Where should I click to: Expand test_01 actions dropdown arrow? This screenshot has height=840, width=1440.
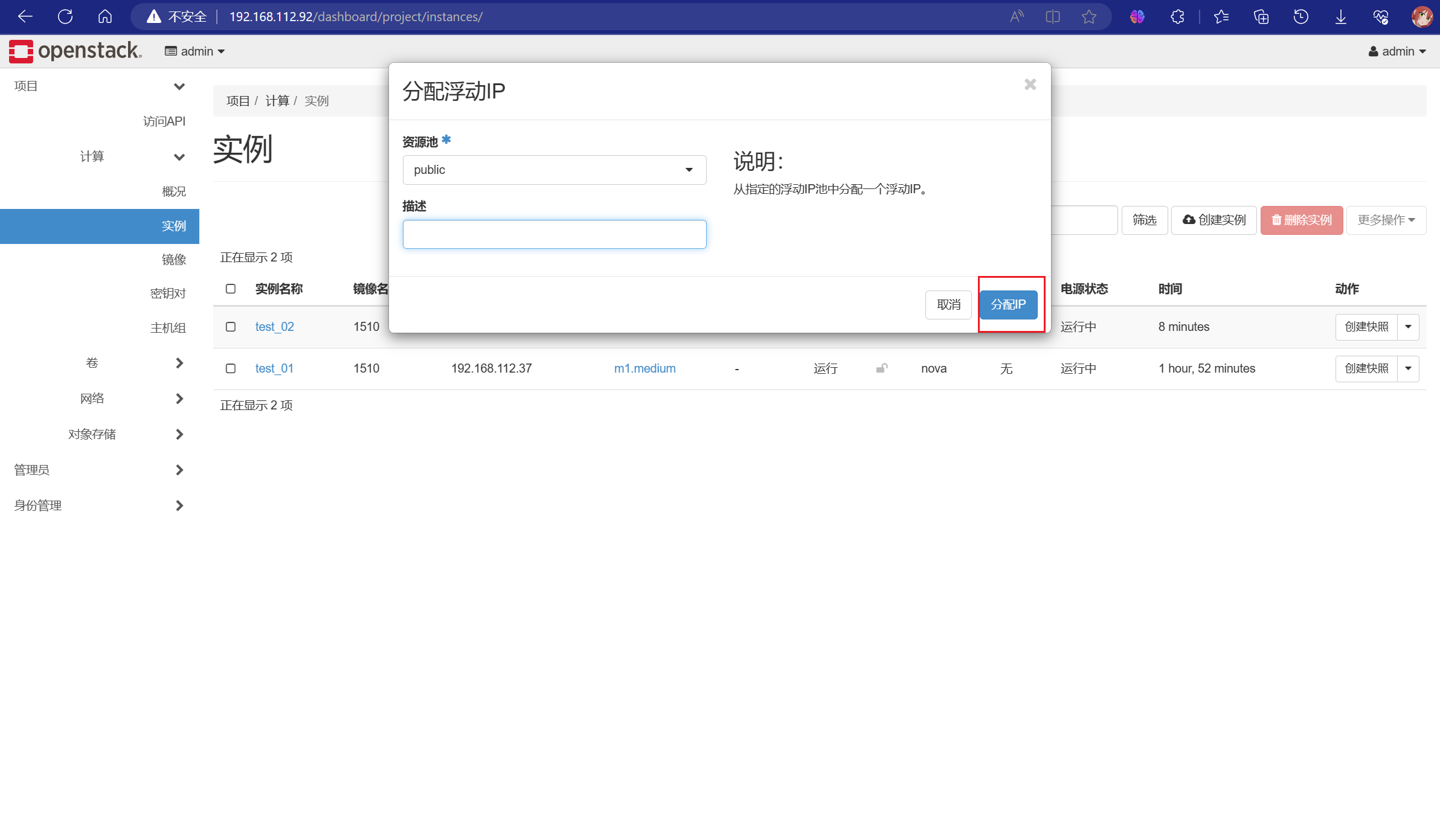1408,368
